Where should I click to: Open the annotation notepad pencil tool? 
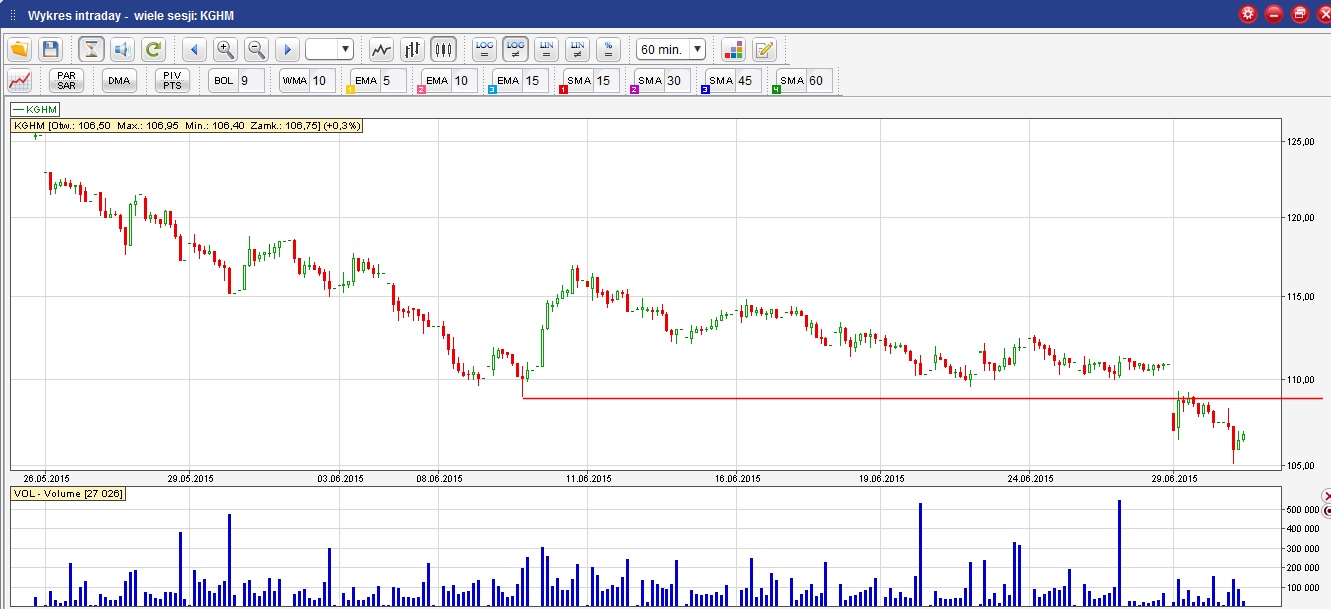tap(764, 49)
